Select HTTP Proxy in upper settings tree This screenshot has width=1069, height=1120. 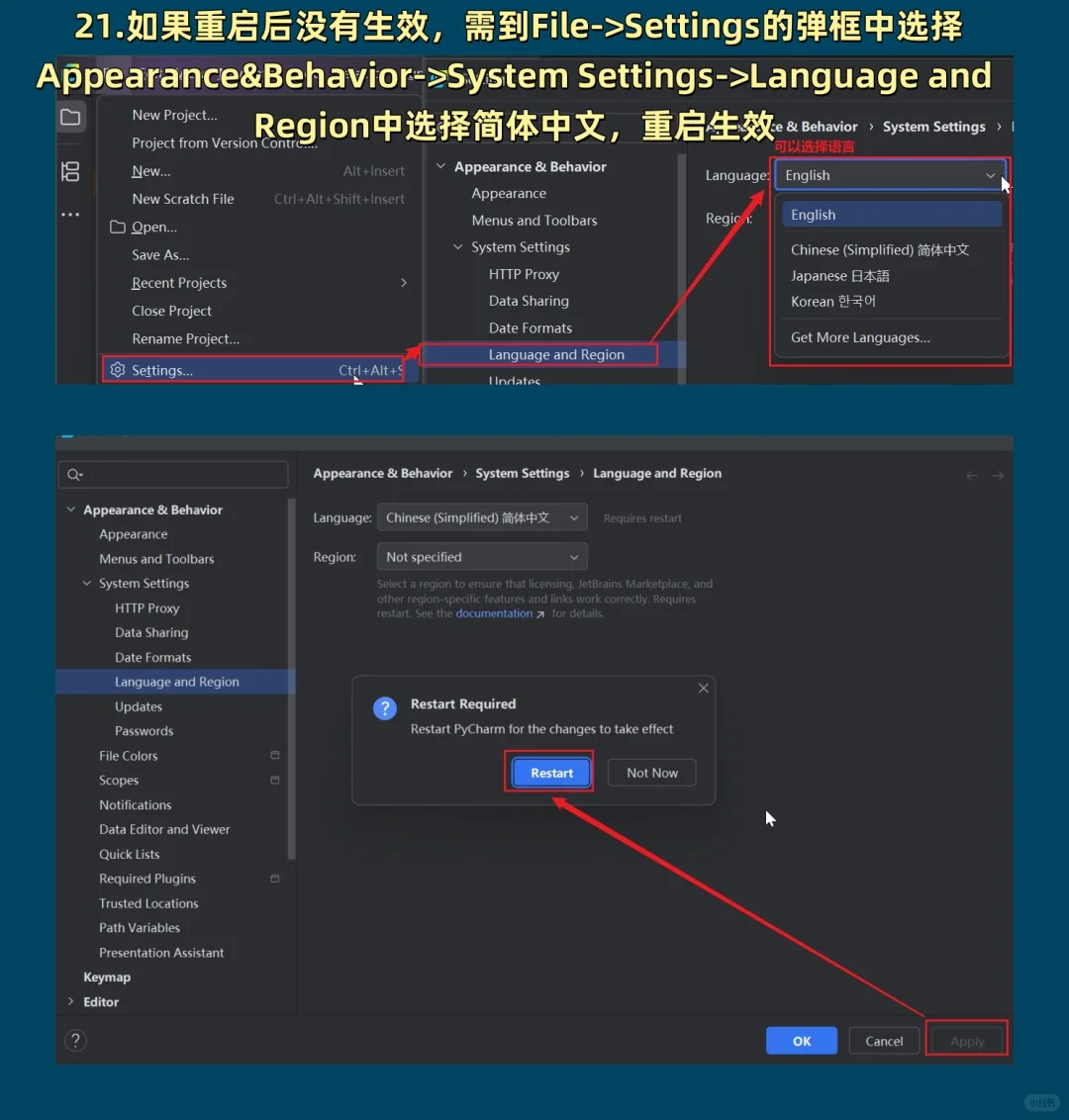tap(524, 274)
